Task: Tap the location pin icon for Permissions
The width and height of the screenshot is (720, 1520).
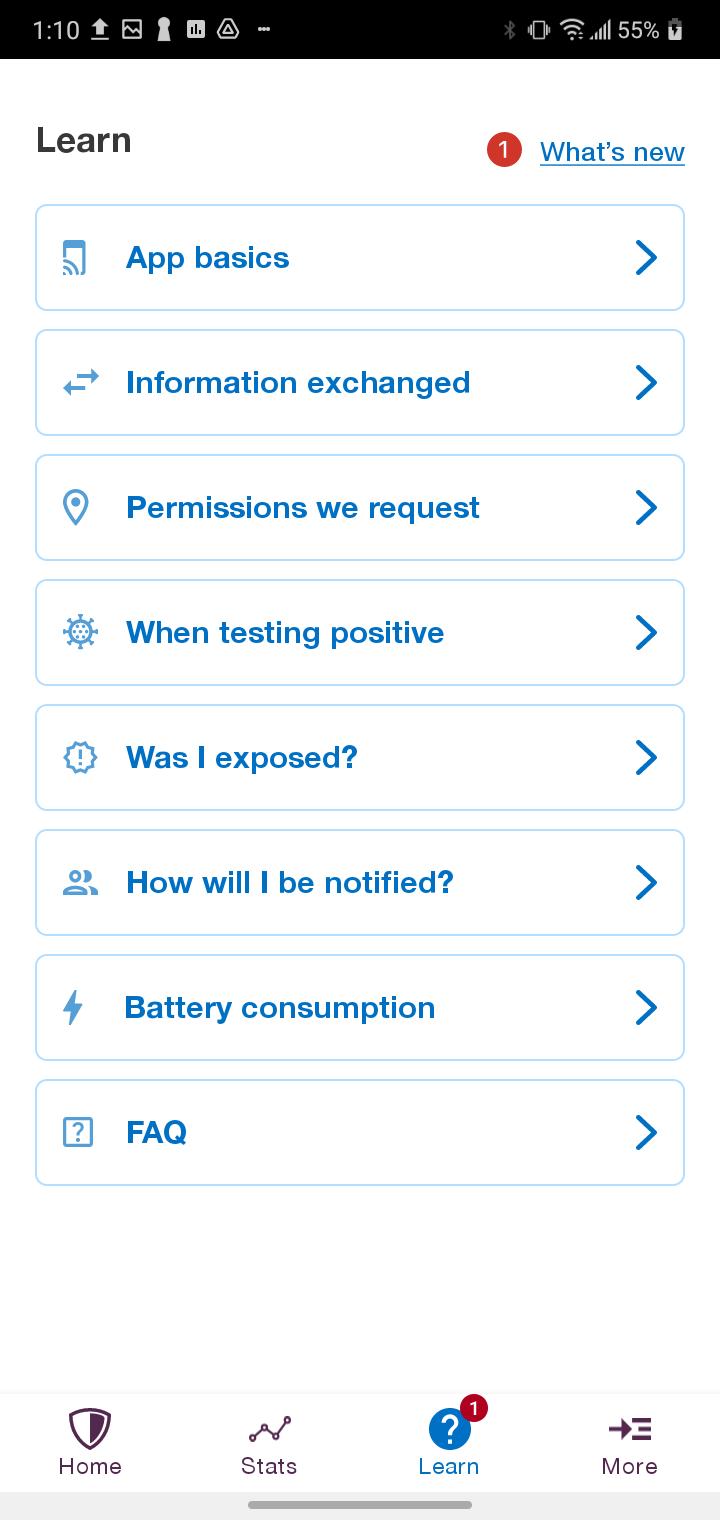Action: (76, 508)
